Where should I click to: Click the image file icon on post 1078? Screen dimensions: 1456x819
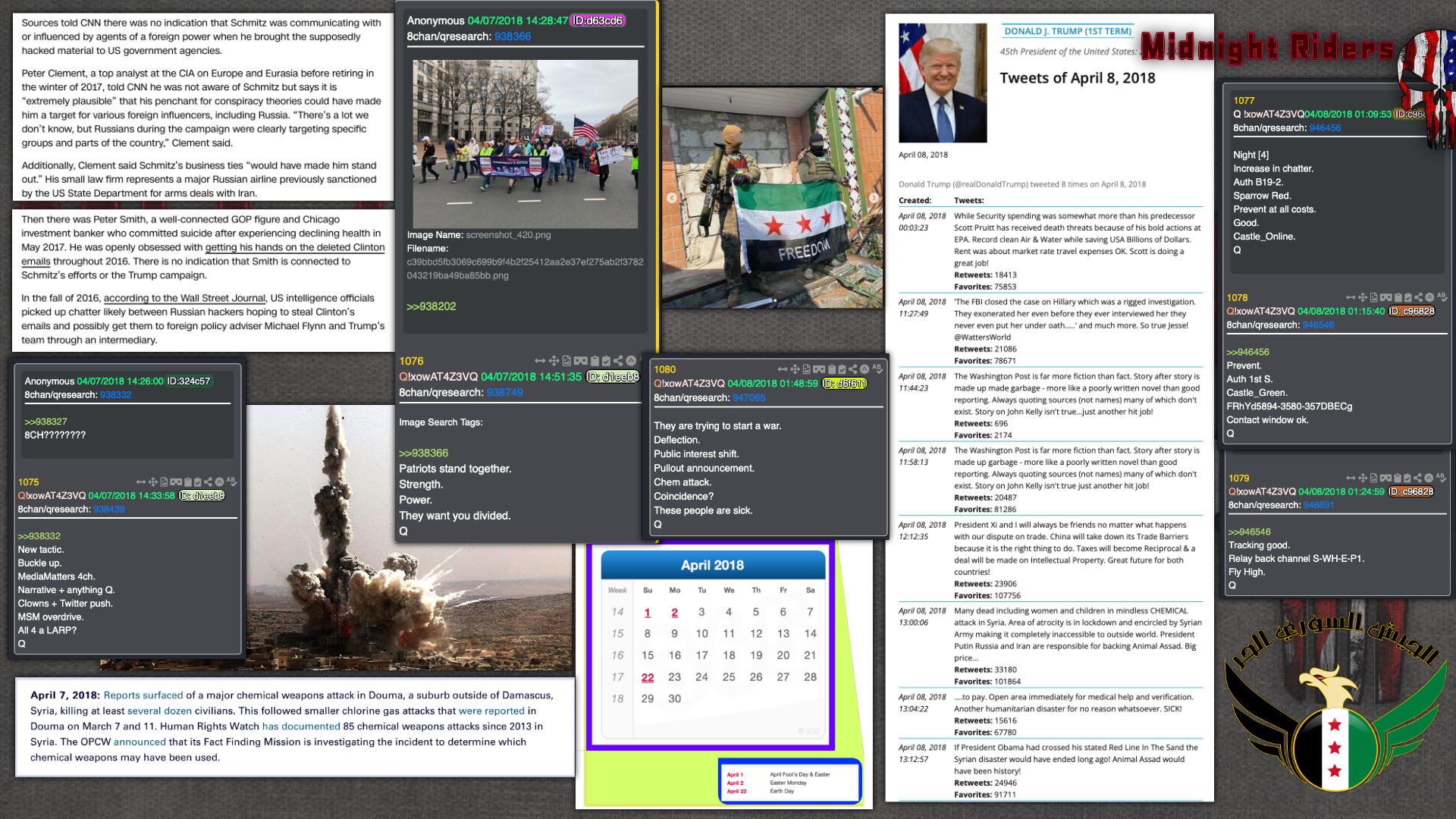point(1373,297)
